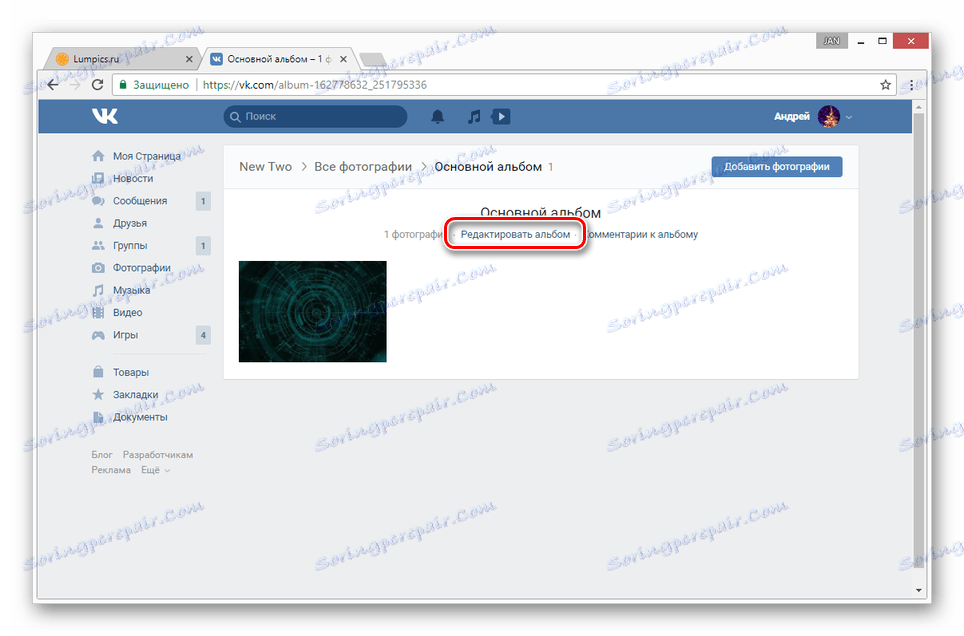Click the user avatar picture
Image resolution: width=964 pixels, height=636 pixels.
pyautogui.click(x=828, y=116)
